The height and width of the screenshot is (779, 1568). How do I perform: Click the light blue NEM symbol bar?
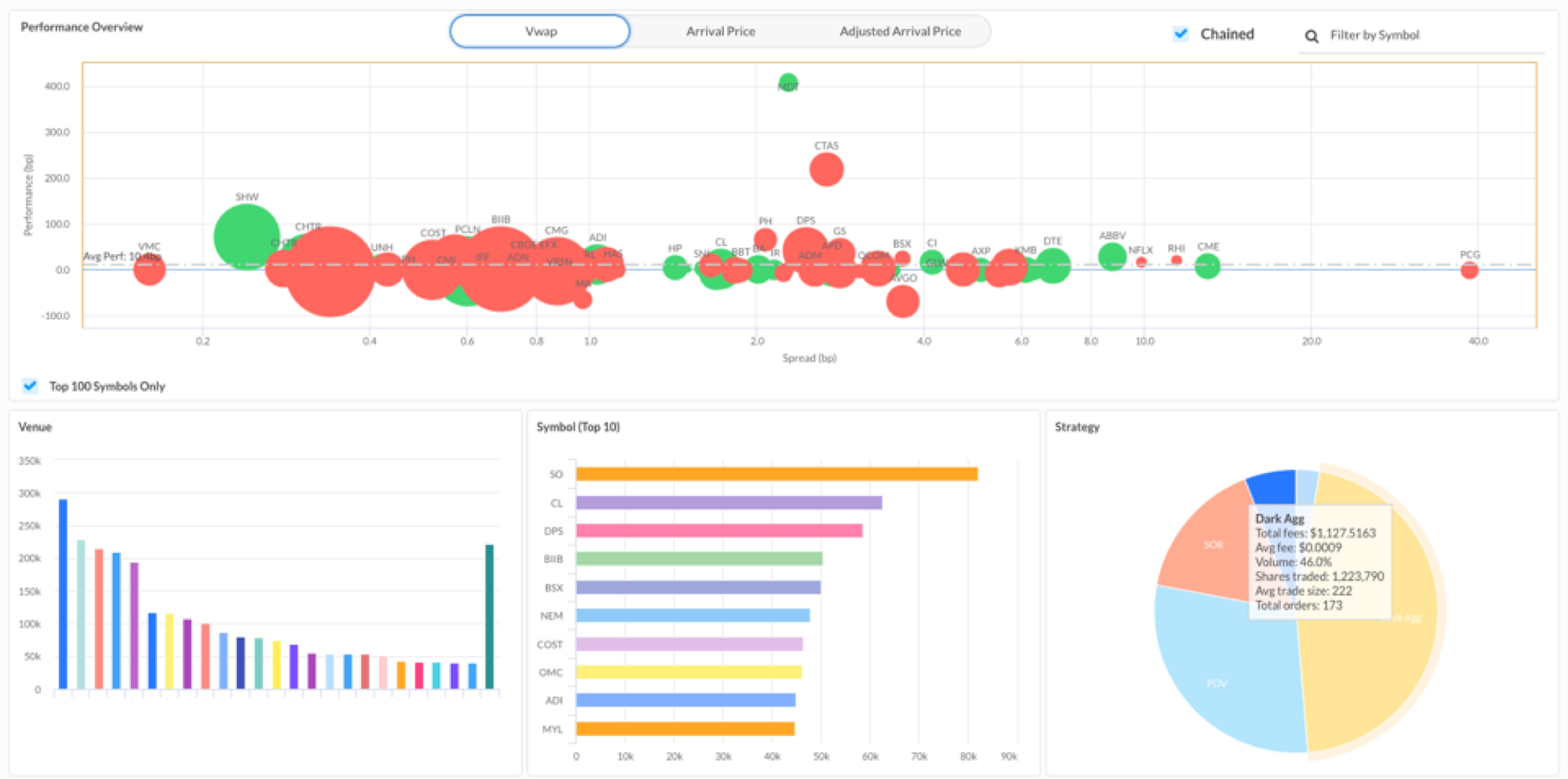point(693,615)
